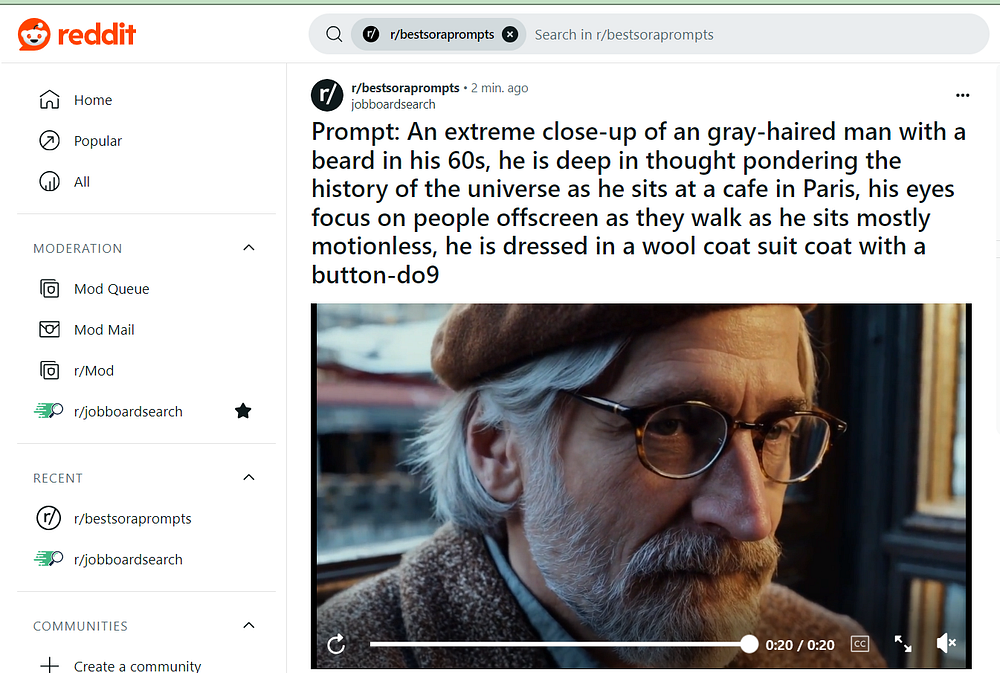Collapse the Moderation section

pyautogui.click(x=249, y=248)
